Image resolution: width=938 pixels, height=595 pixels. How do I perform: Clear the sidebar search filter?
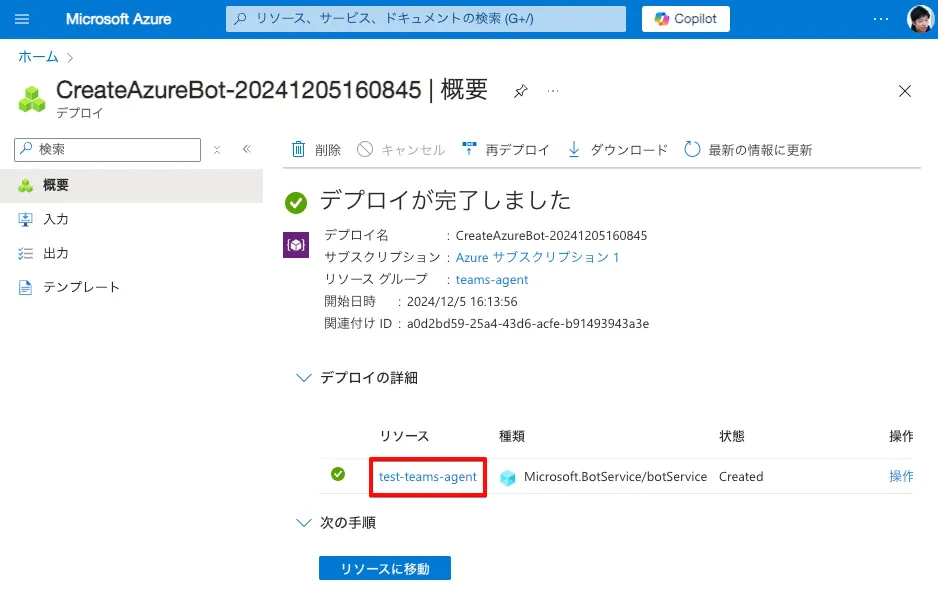point(217,150)
